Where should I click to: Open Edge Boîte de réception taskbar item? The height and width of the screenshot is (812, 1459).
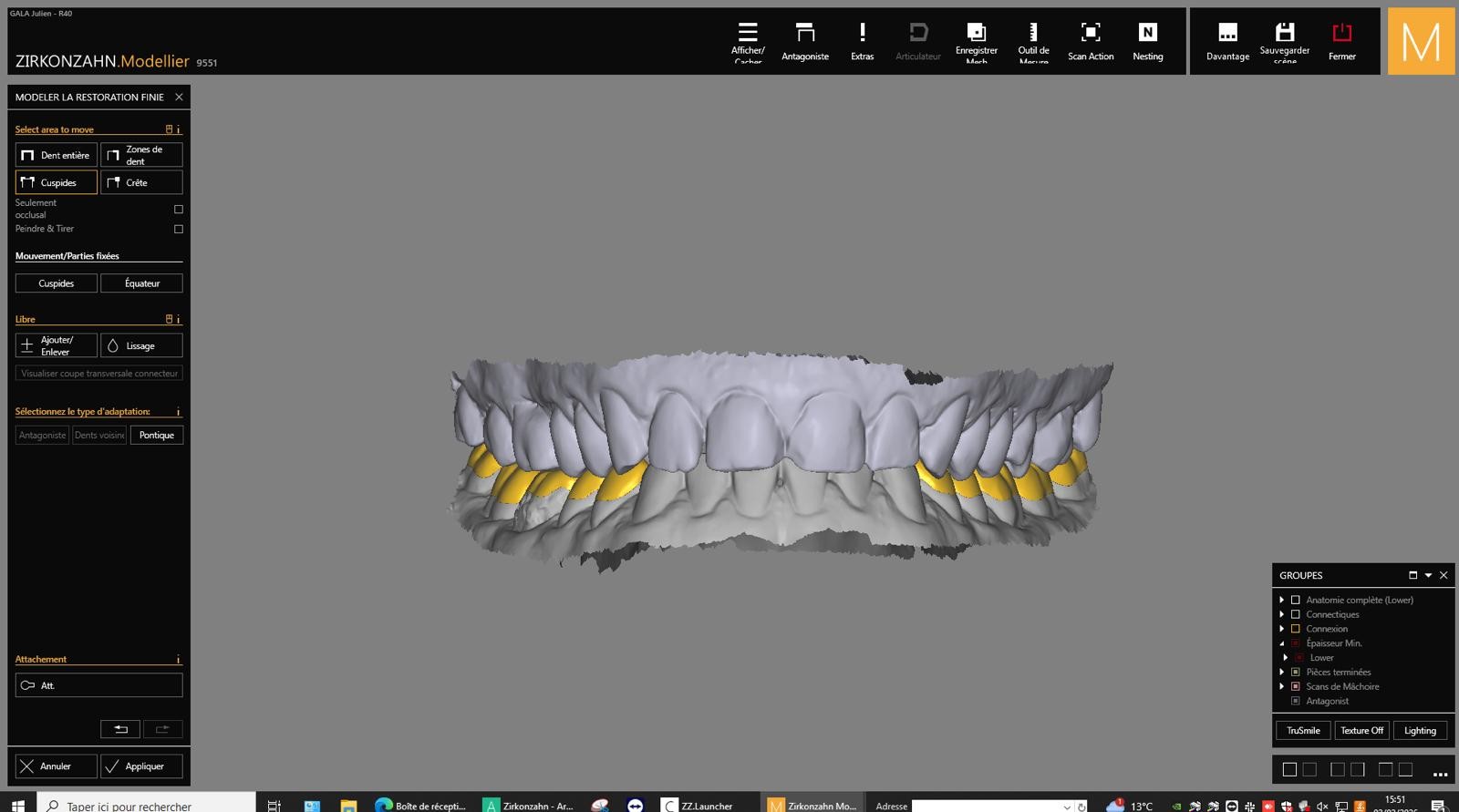coord(420,805)
